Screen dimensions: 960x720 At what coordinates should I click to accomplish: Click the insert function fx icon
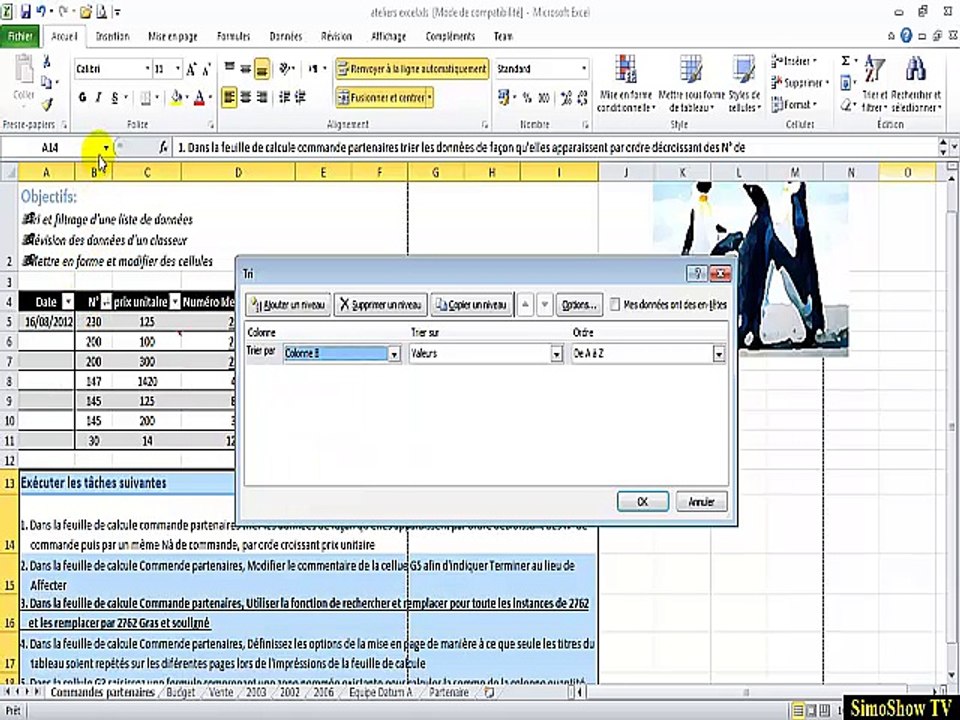click(163, 148)
